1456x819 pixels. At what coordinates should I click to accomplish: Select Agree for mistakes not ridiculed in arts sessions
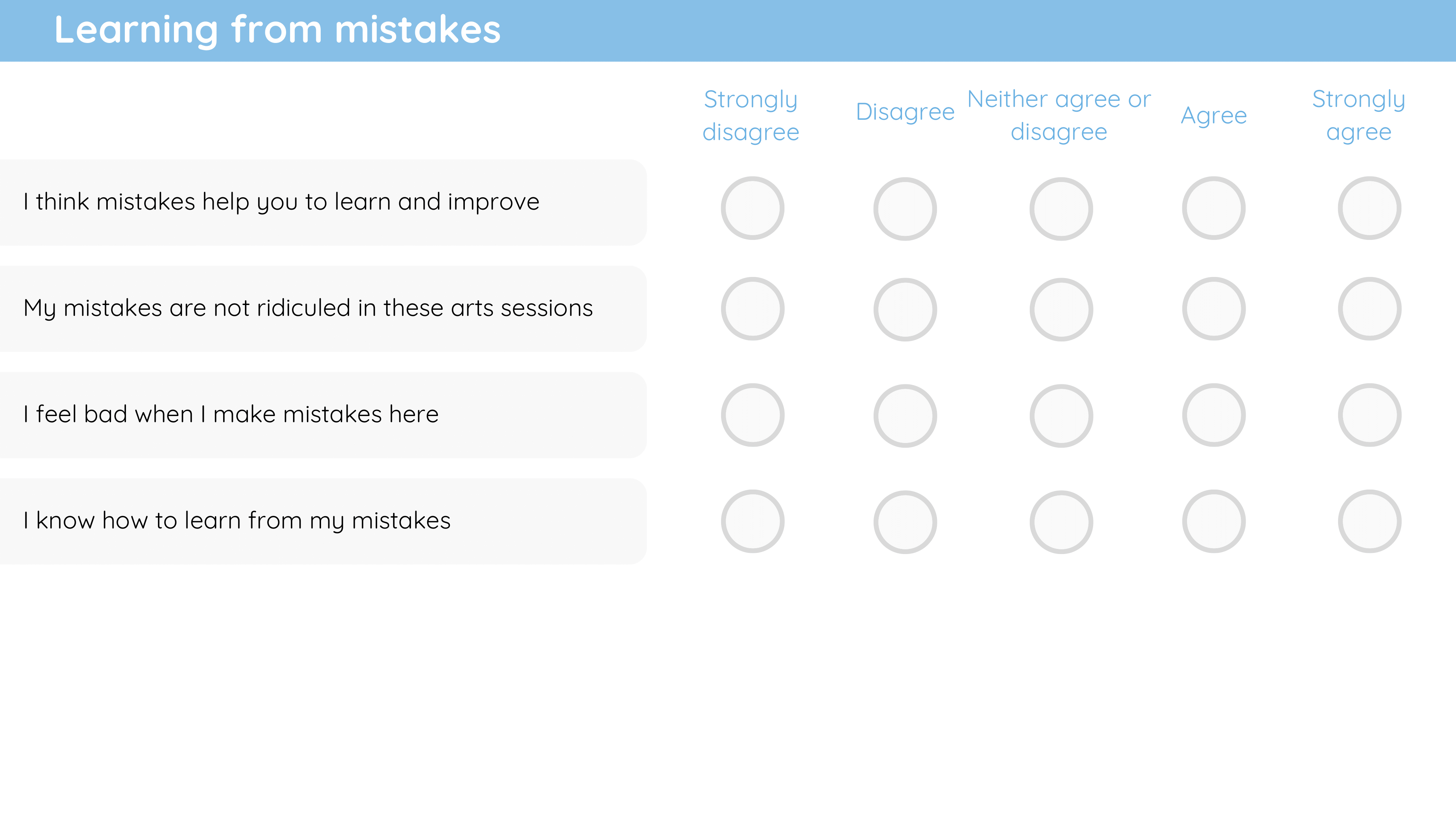pos(1214,309)
